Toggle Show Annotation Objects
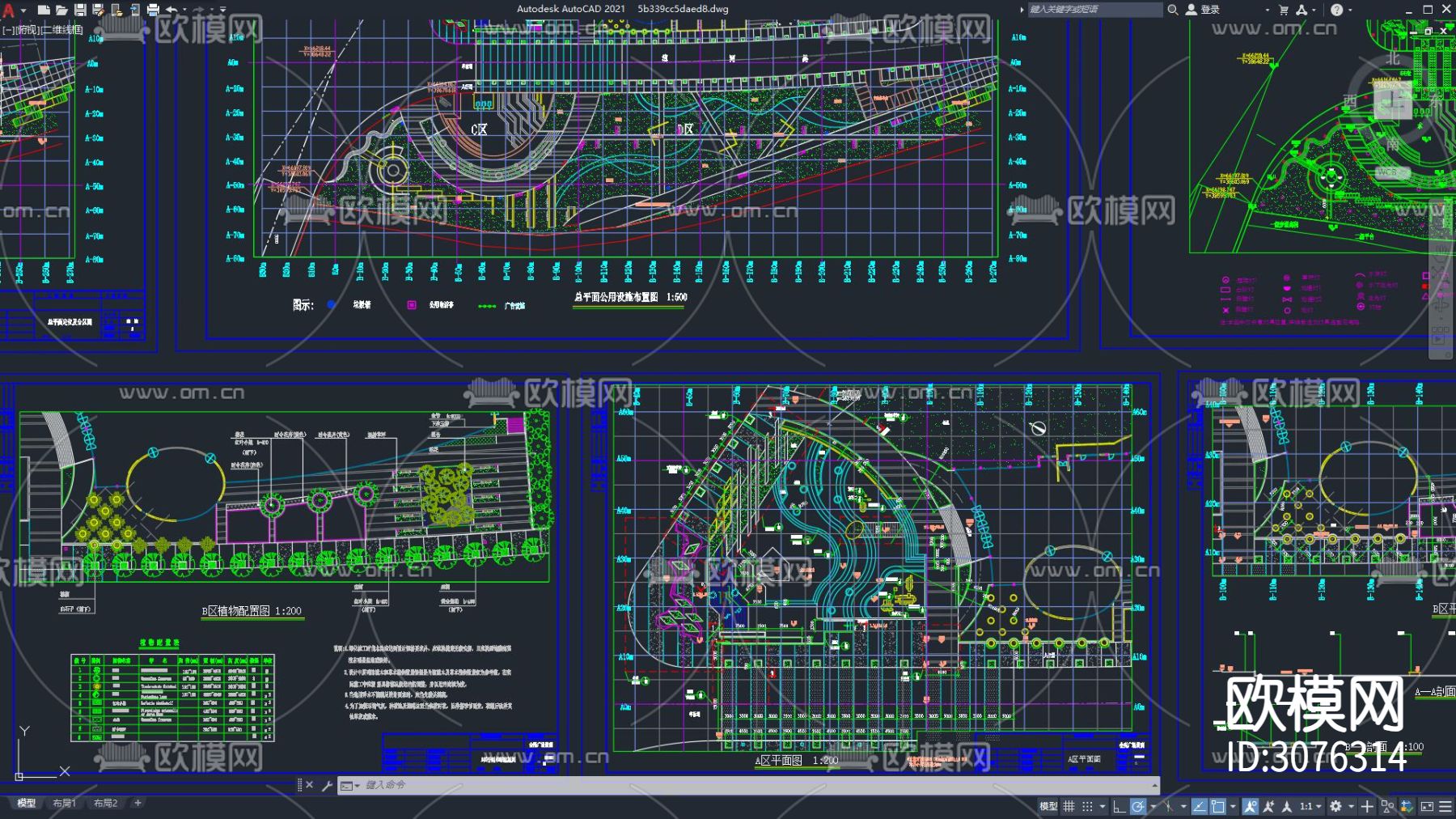This screenshot has width=1456, height=819. click(x=1251, y=806)
